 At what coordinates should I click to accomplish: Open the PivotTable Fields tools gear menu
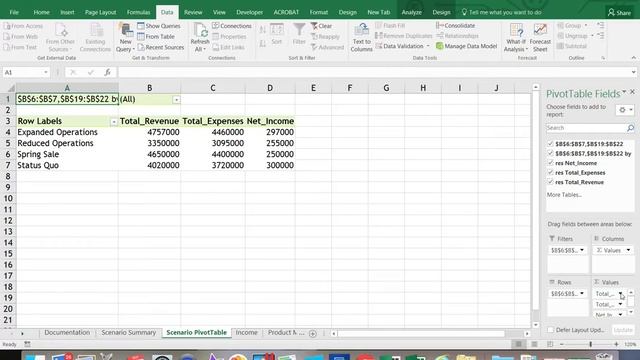click(625, 110)
